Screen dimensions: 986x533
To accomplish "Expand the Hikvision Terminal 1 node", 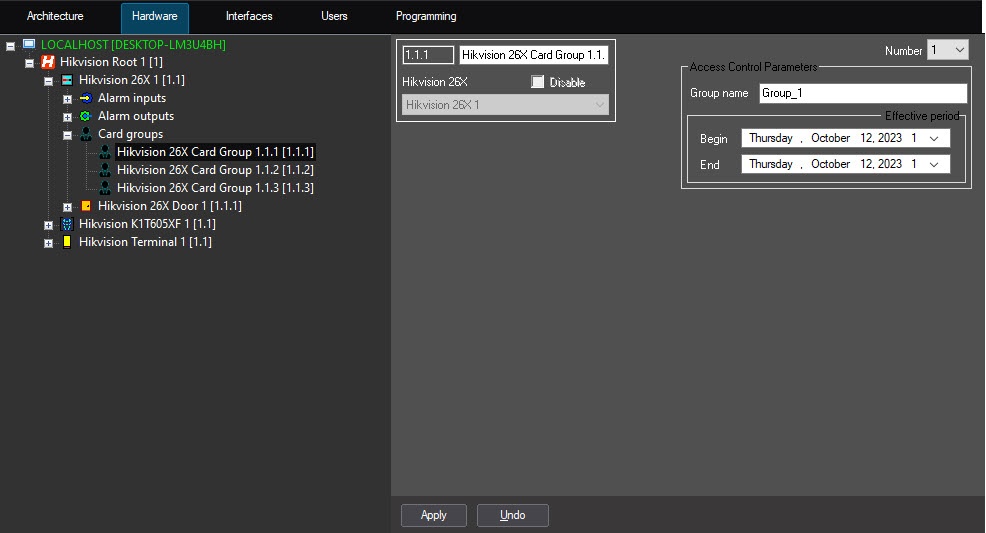I will [48, 243].
